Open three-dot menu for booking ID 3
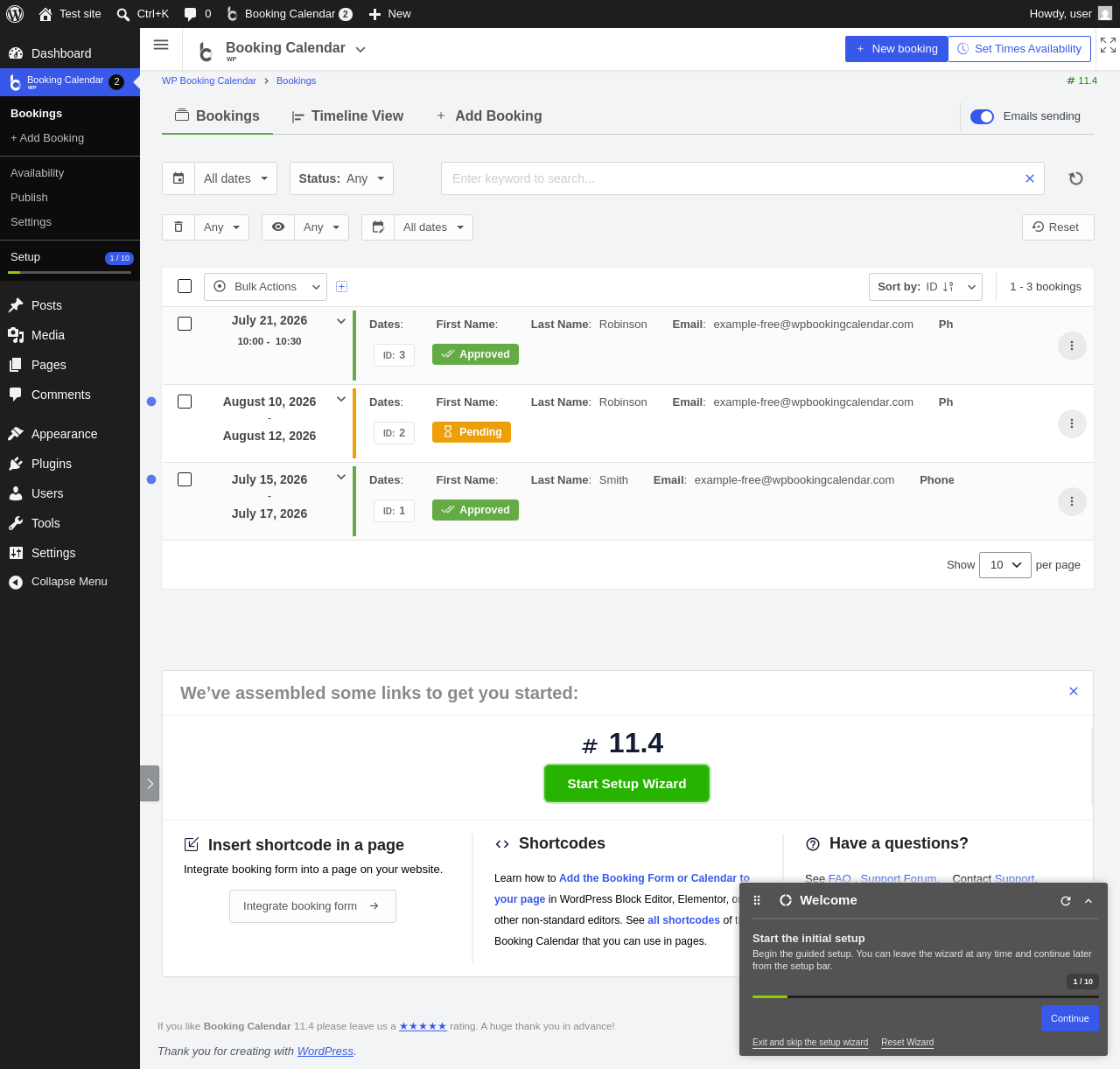The image size is (1120, 1069). (x=1072, y=346)
